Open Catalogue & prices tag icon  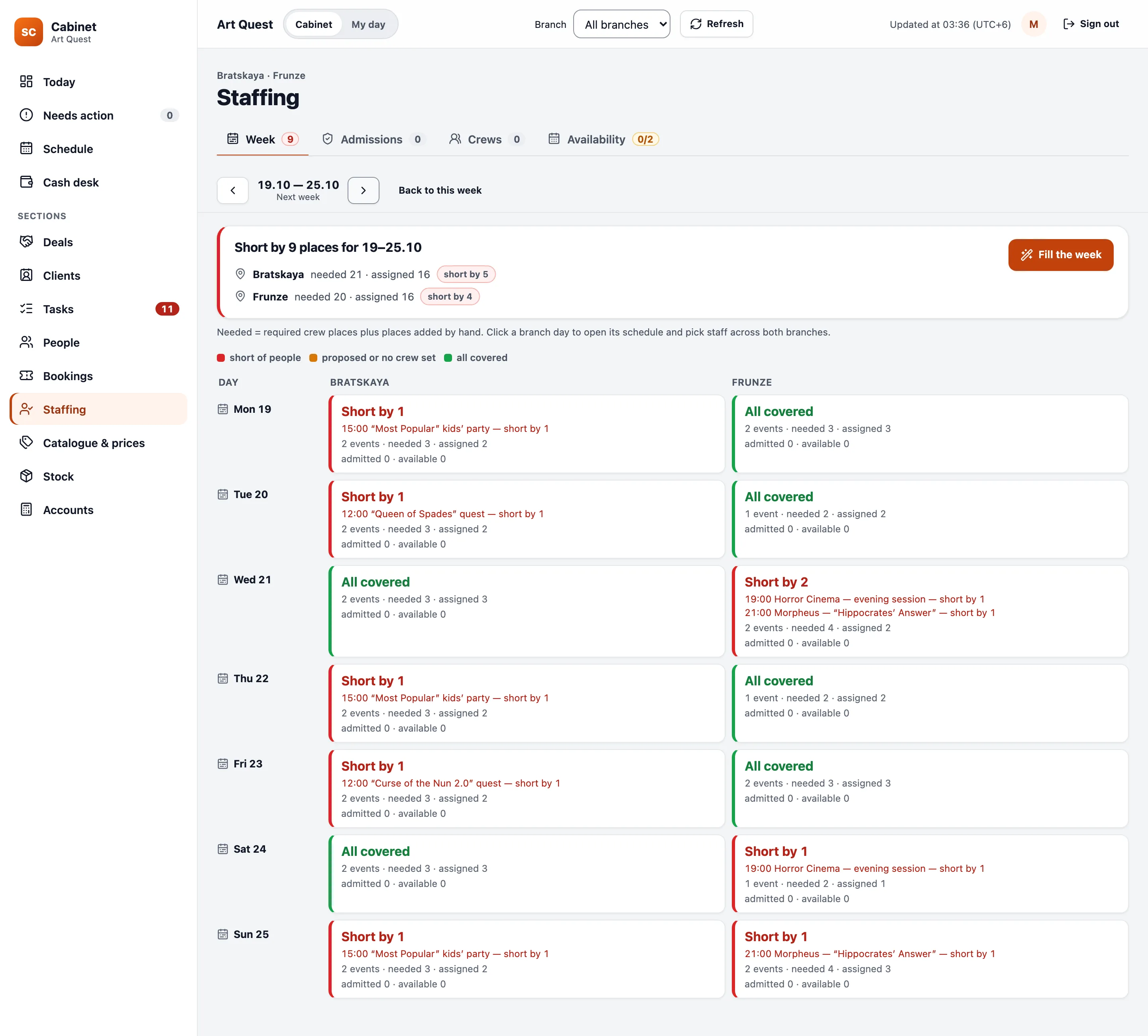pos(26,443)
